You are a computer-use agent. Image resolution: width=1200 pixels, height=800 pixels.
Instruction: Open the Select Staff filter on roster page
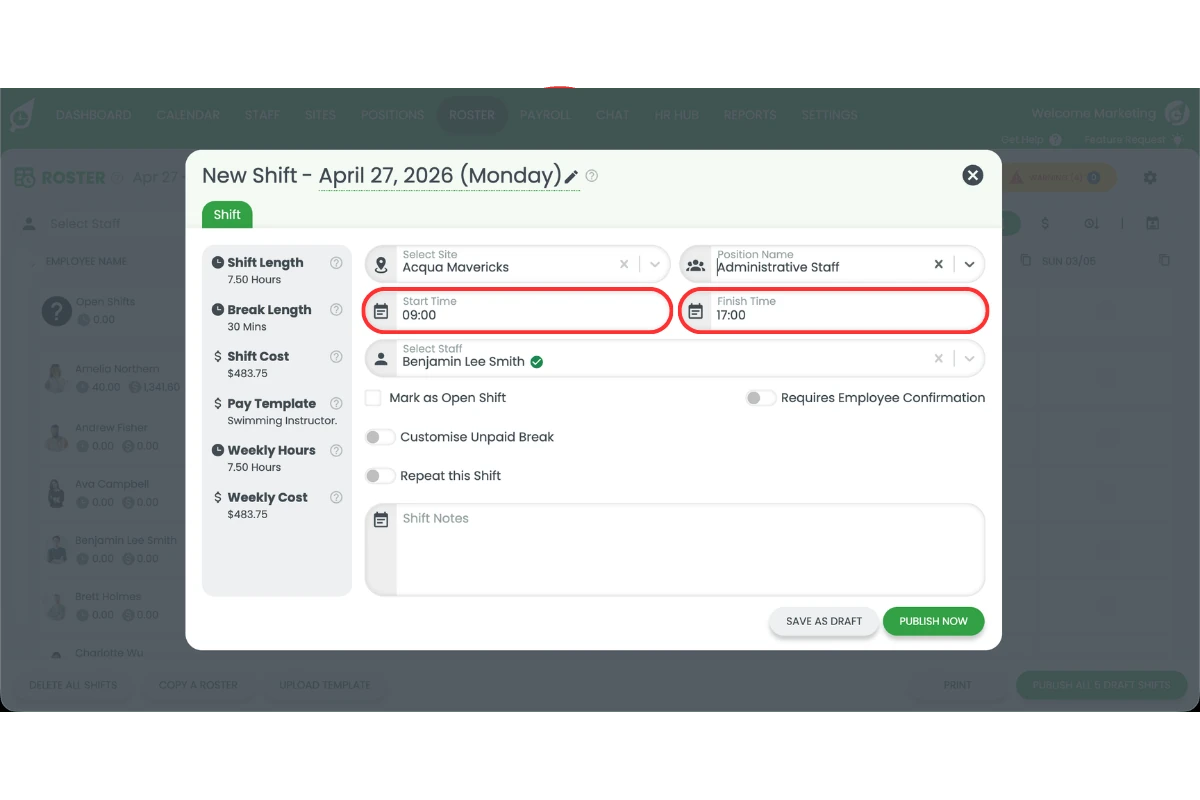(100, 224)
